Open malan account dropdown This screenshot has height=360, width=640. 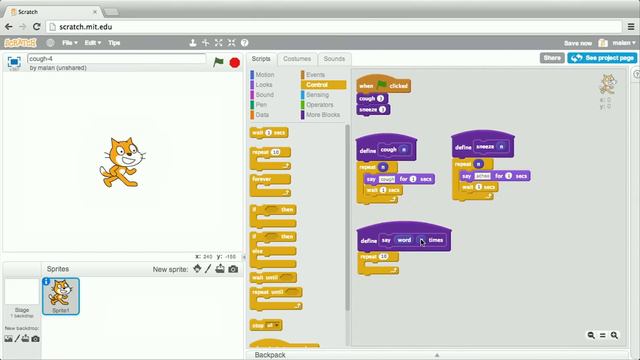pyautogui.click(x=624, y=43)
